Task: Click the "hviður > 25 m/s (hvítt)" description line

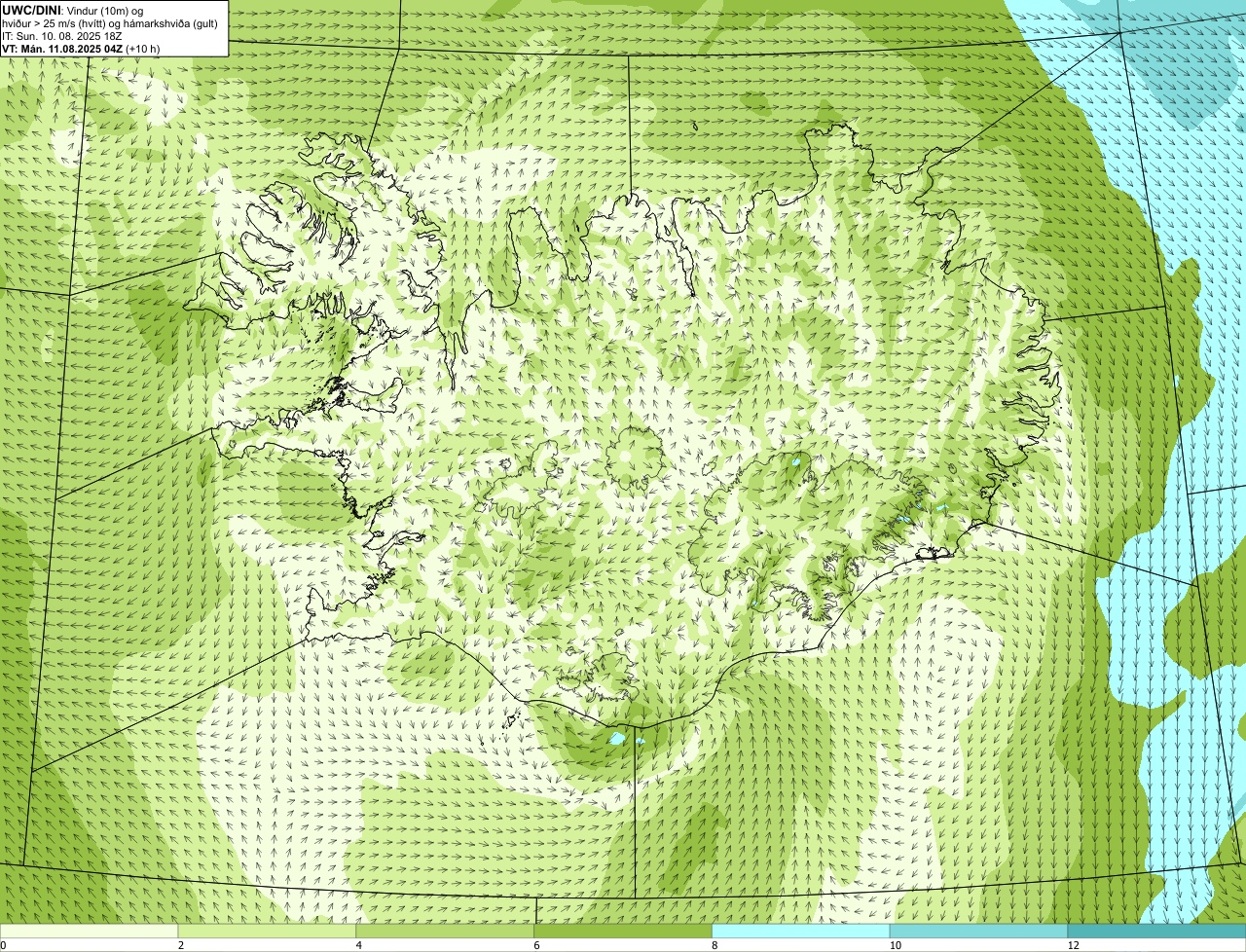Action: pos(110,22)
